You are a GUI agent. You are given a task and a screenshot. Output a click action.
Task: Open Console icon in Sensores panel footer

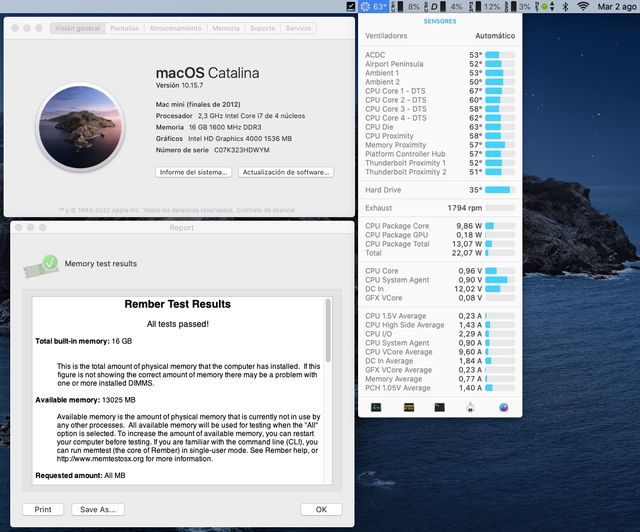(409, 407)
